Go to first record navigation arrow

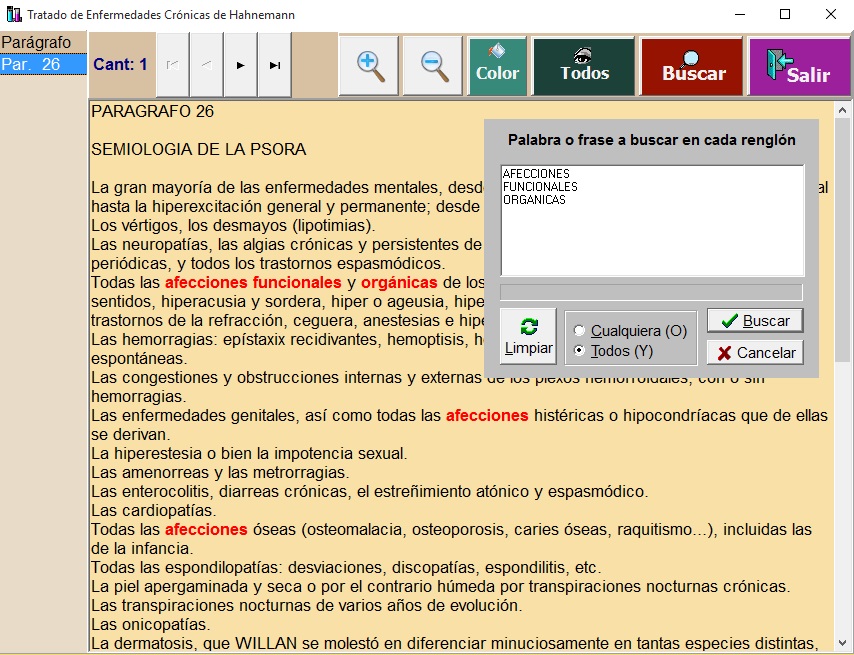(173, 65)
